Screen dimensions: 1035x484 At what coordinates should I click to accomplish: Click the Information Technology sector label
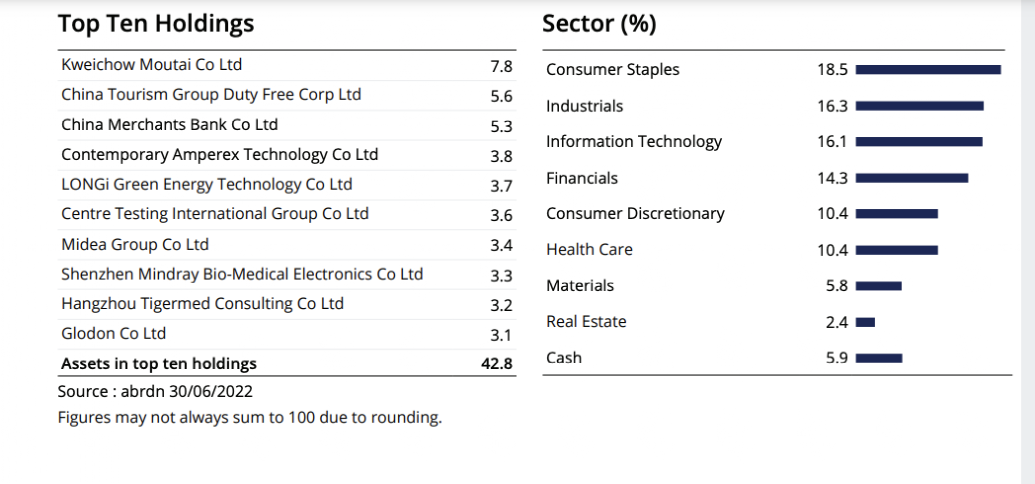[633, 142]
